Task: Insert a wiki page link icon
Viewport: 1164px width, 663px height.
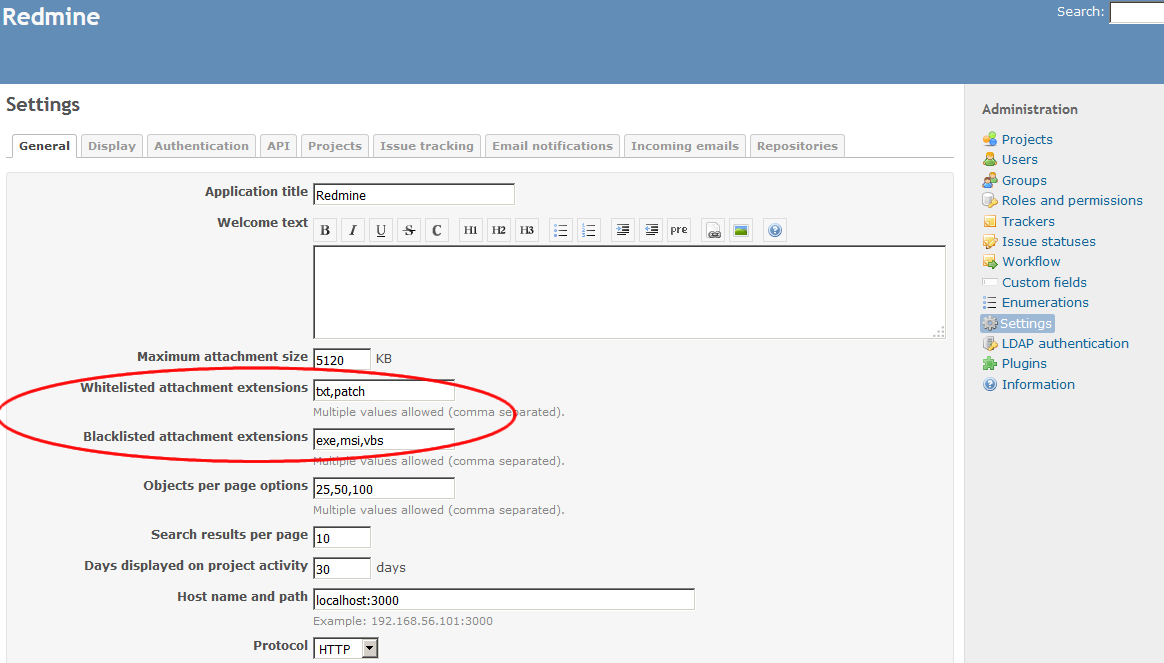Action: pyautogui.click(x=713, y=230)
